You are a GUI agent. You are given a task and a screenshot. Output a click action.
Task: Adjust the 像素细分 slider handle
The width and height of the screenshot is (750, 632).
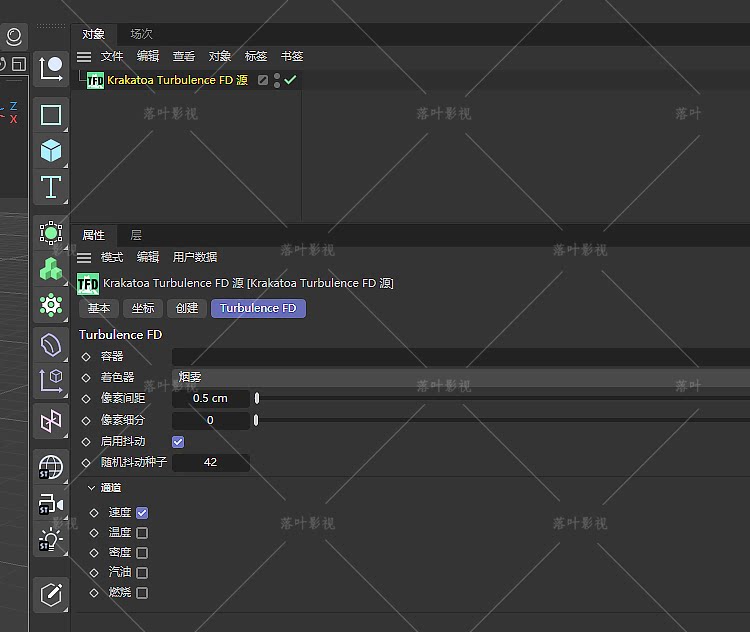click(256, 420)
